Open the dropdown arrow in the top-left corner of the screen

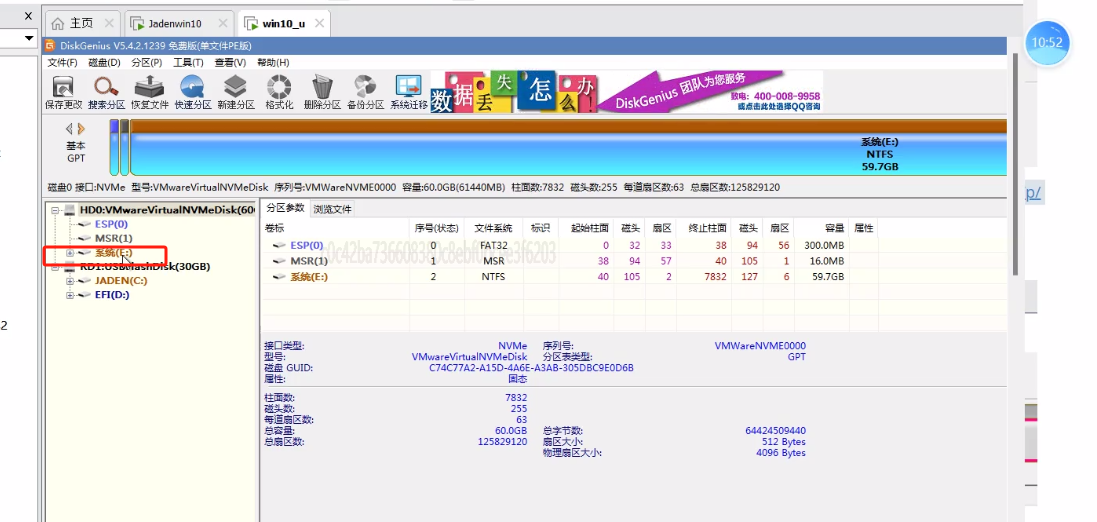29,38
